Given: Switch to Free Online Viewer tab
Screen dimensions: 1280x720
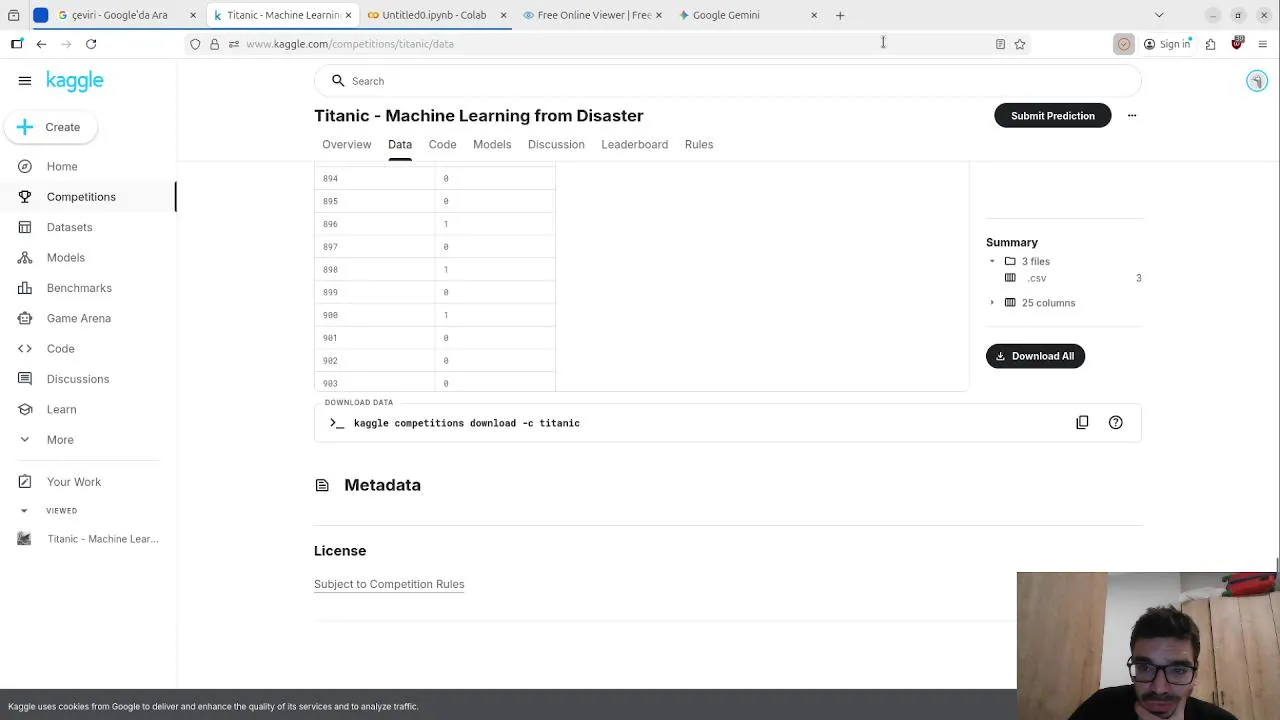Looking at the screenshot, I should pos(594,15).
